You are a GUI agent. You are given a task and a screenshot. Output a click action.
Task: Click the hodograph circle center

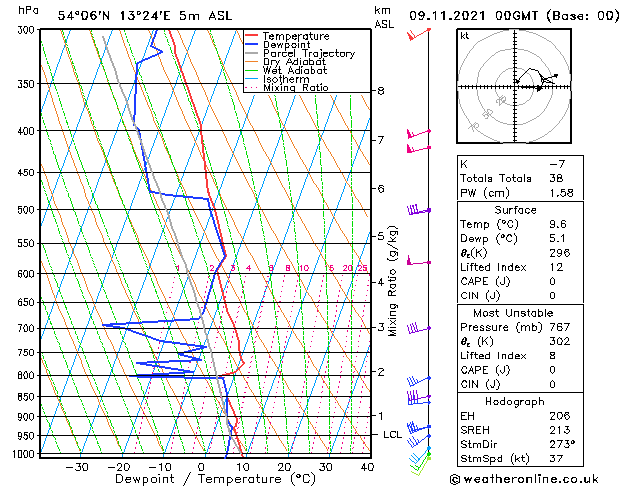[515, 87]
